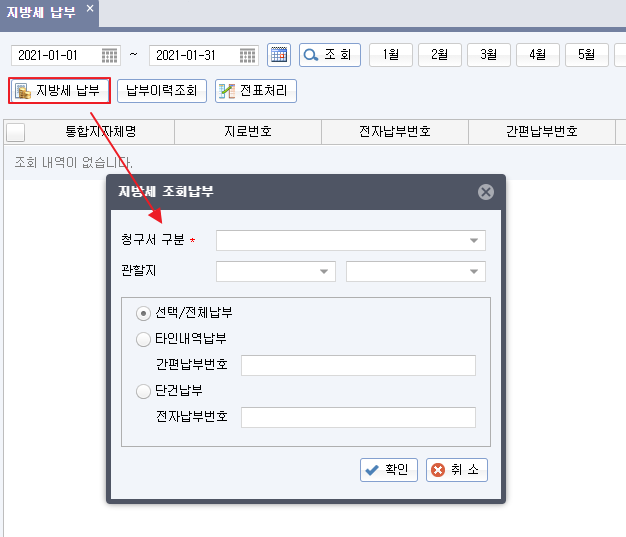Cancel with the 취소 button
This screenshot has width=626, height=537.
coord(457,470)
